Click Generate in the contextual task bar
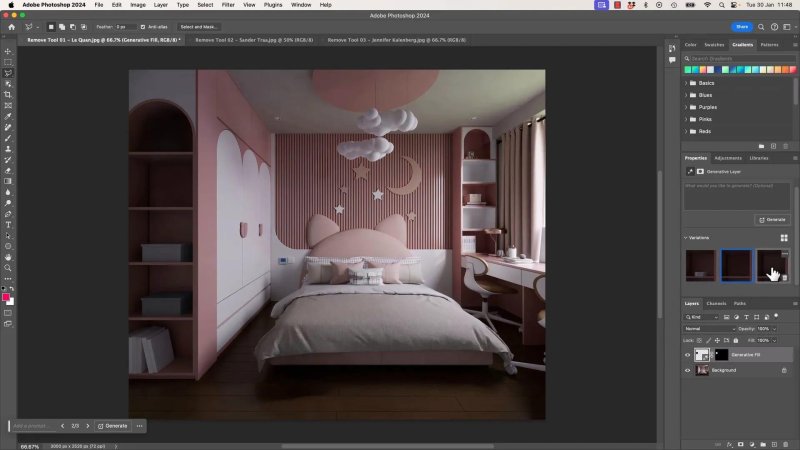The image size is (800, 450). [x=113, y=426]
